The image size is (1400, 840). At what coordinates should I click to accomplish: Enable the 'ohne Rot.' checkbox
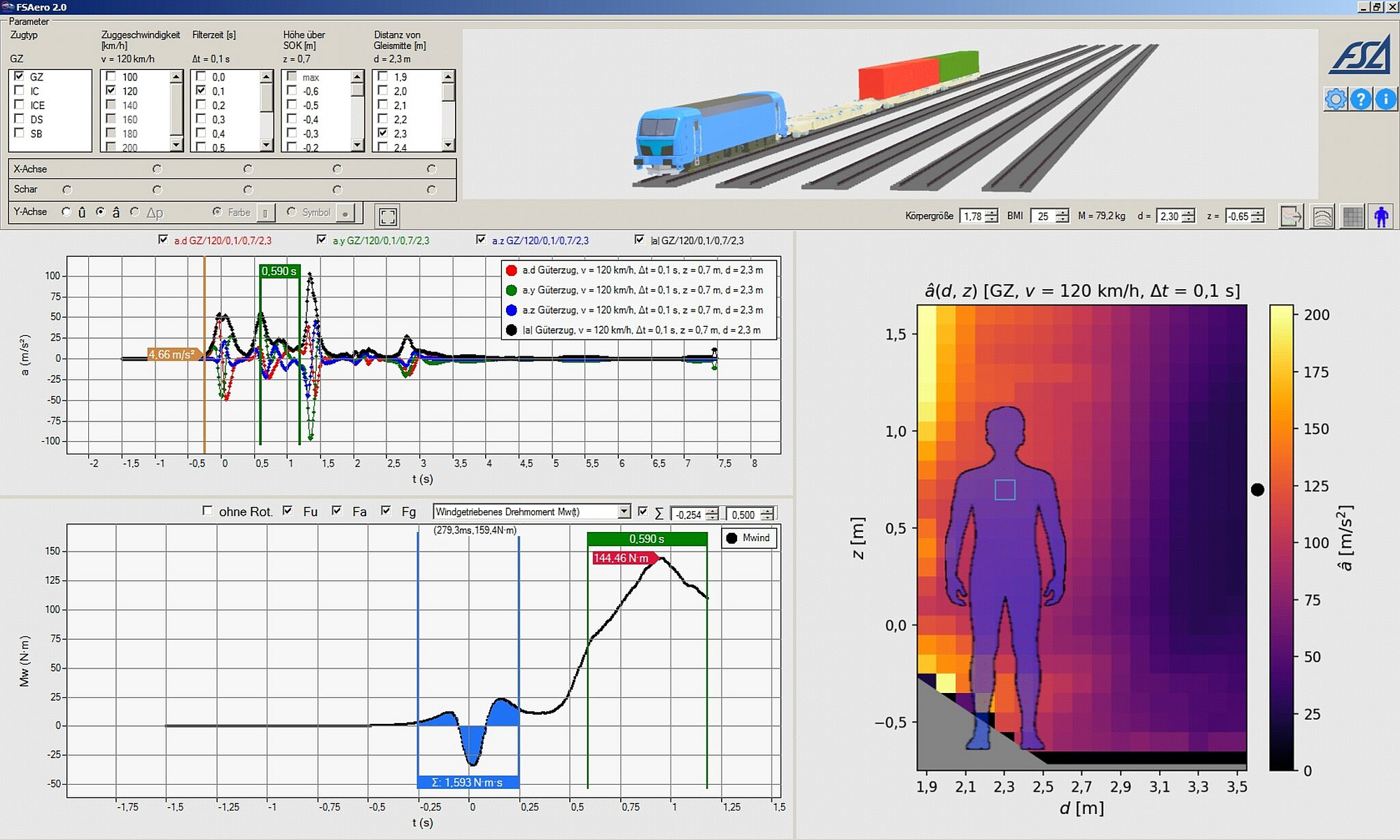207,511
